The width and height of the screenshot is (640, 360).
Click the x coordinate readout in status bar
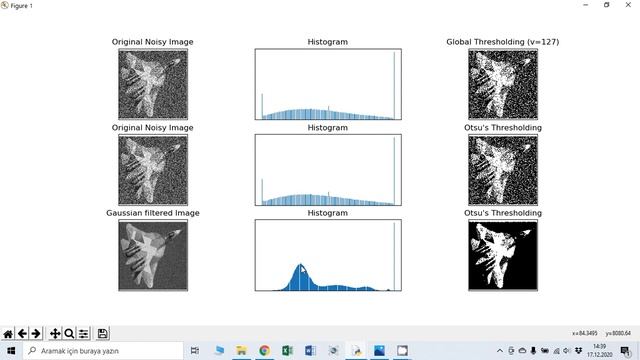tap(584, 333)
